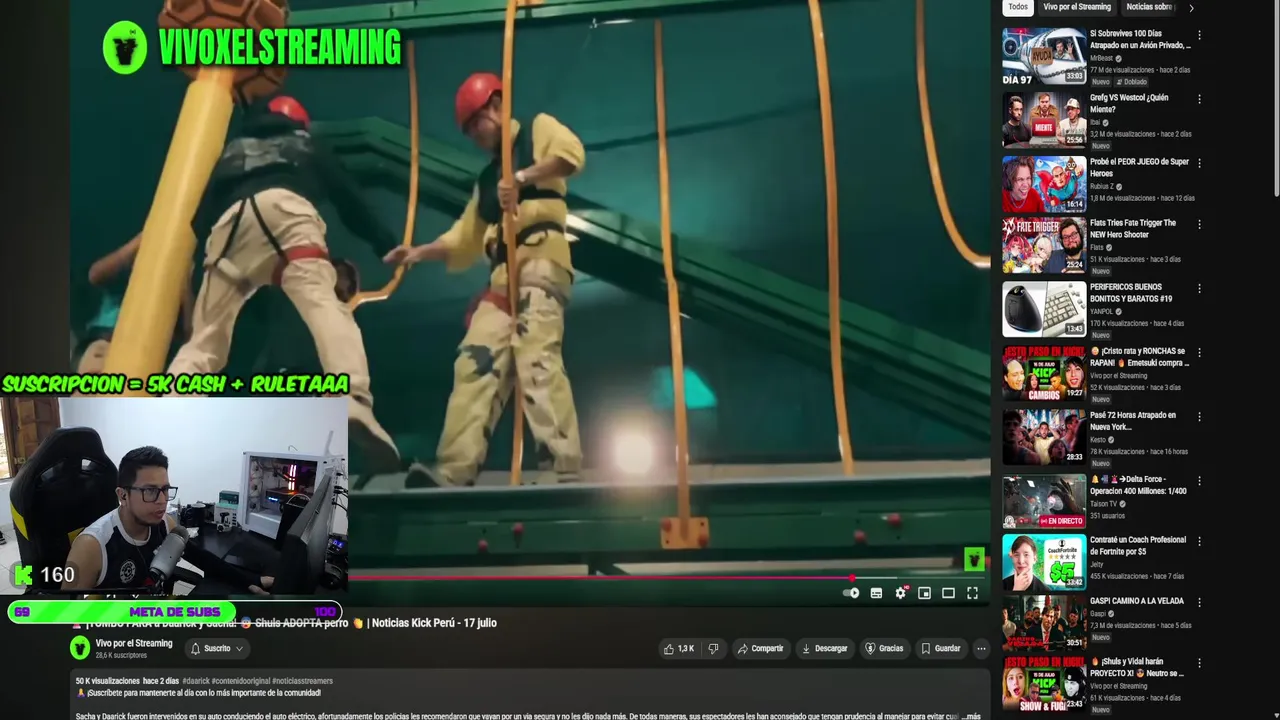Show more filter chips with the right arrow

point(1191,8)
